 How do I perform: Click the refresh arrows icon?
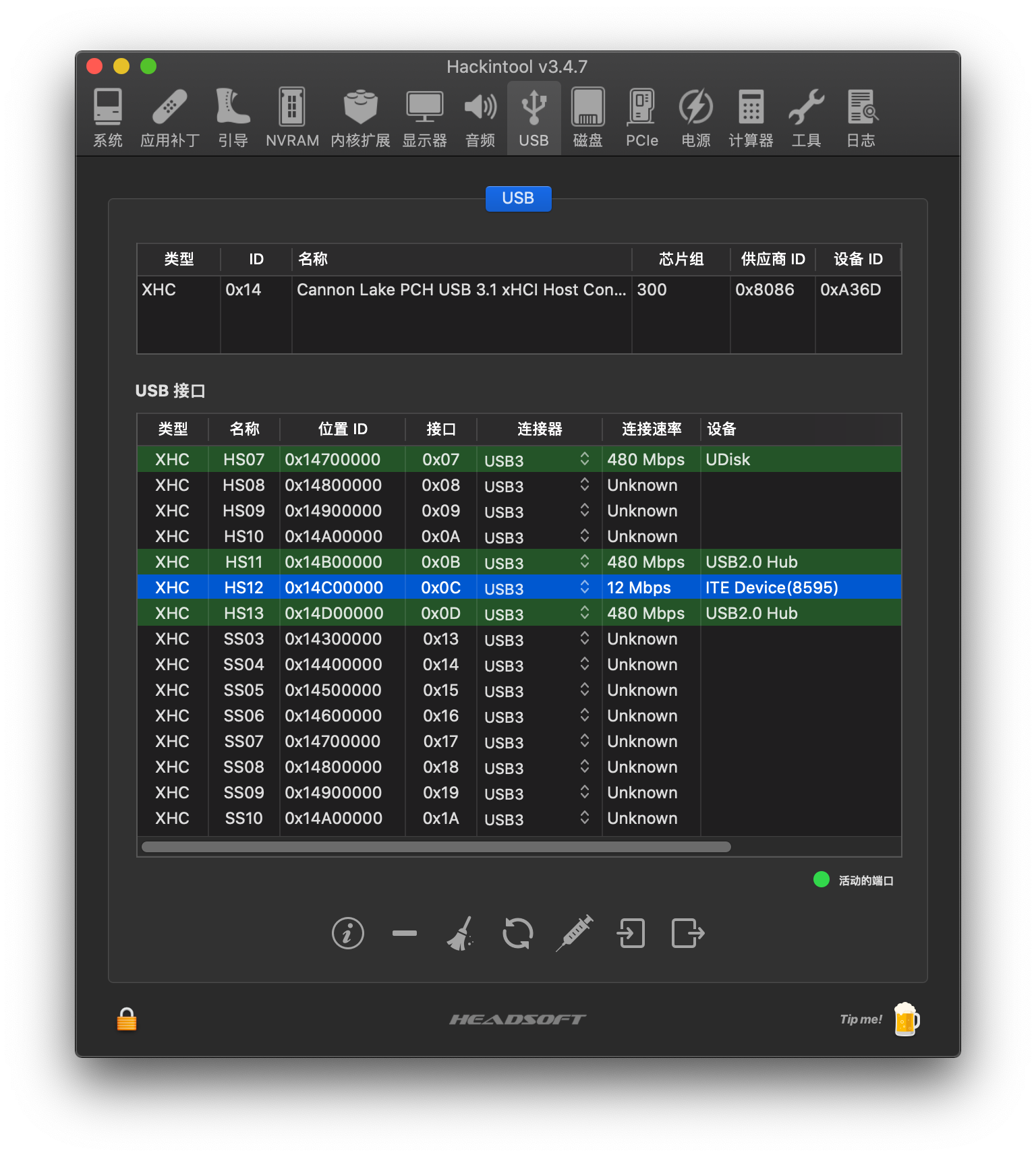[518, 934]
